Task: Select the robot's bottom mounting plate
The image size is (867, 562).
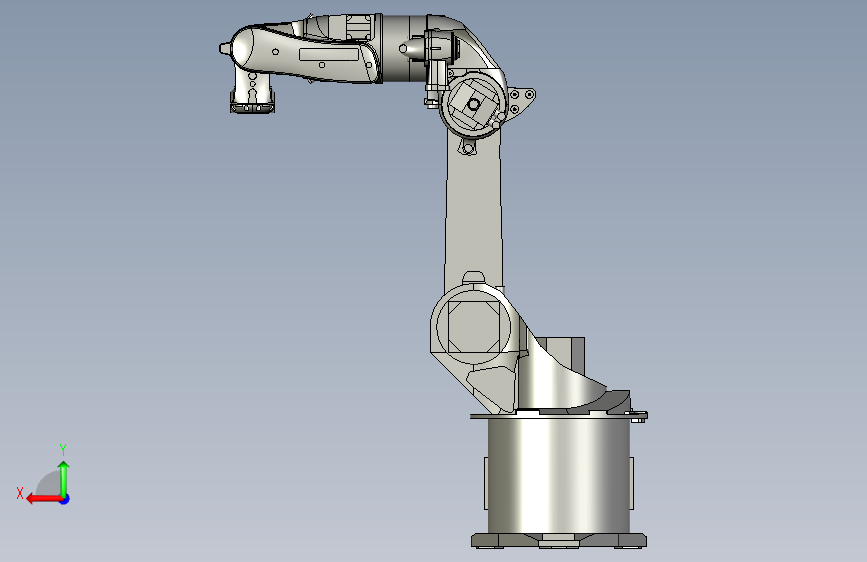Action: pos(558,540)
